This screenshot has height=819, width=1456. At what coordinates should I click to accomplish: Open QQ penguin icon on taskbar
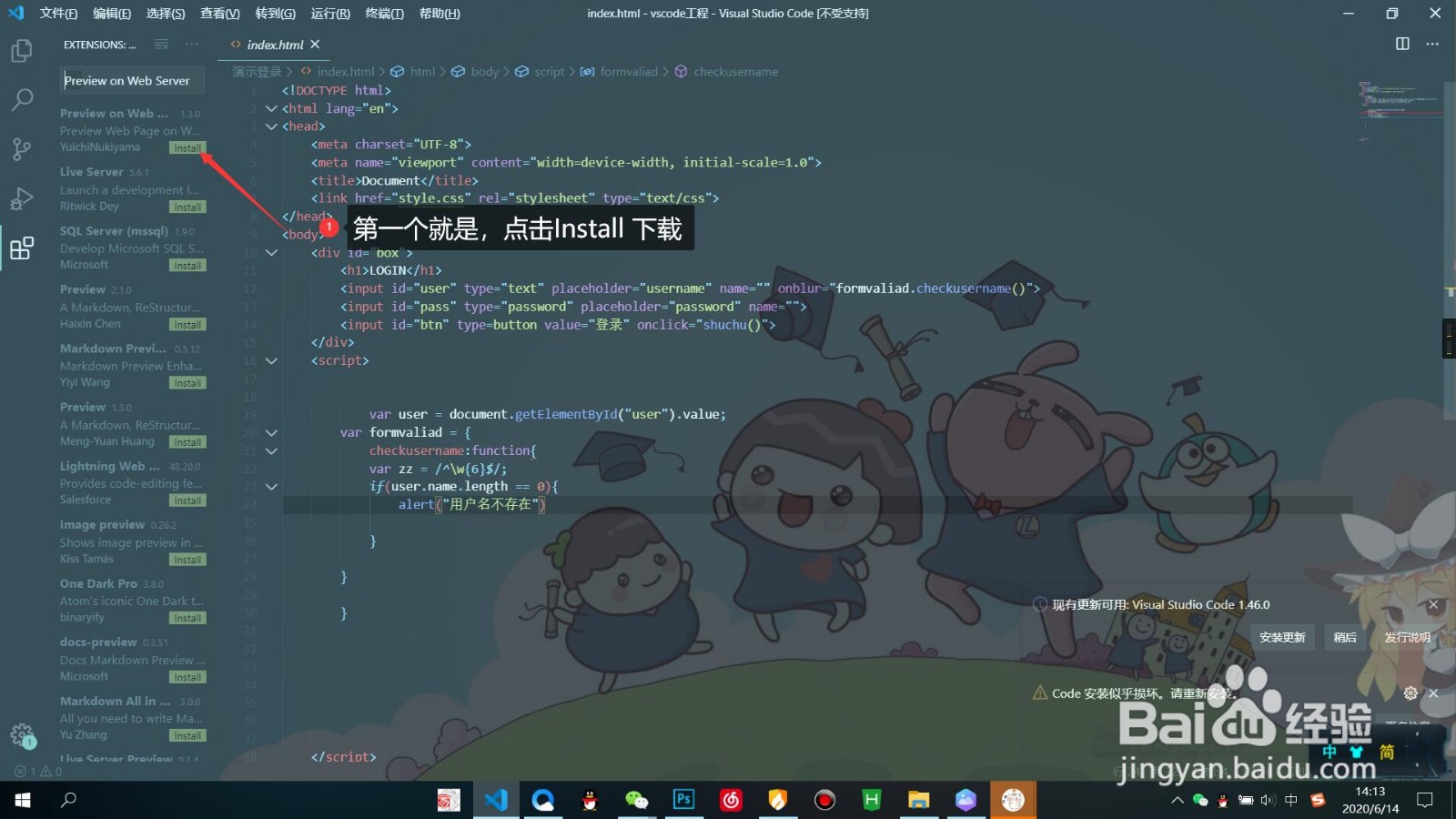[590, 800]
